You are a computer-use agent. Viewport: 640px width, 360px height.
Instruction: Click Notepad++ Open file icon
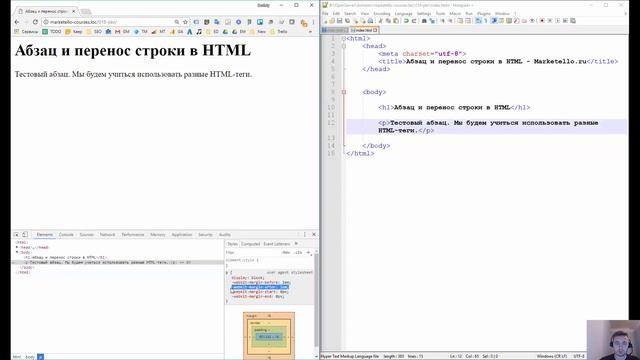pyautogui.click(x=332, y=21)
